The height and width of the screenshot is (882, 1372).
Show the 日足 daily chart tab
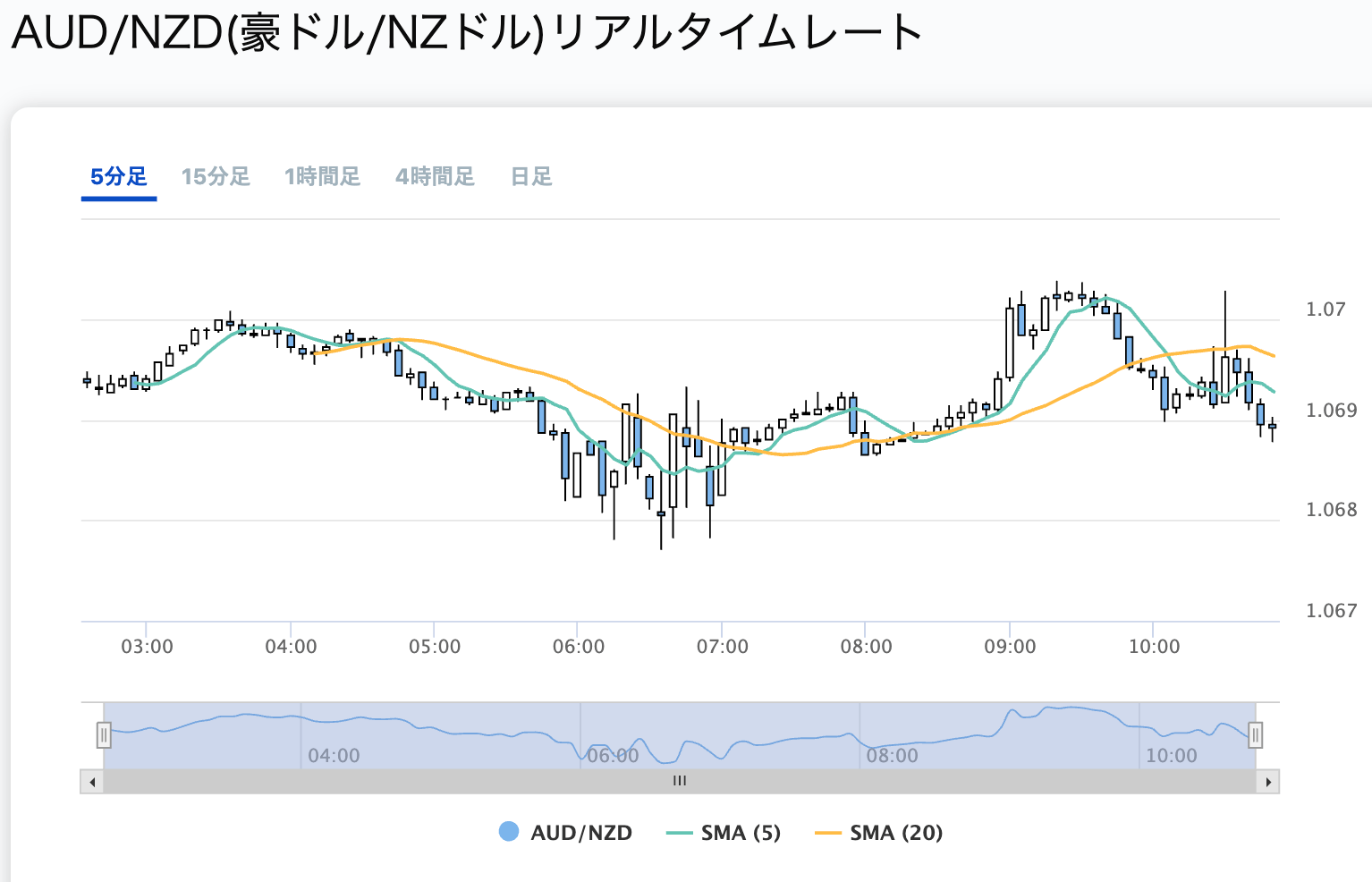pos(531,176)
